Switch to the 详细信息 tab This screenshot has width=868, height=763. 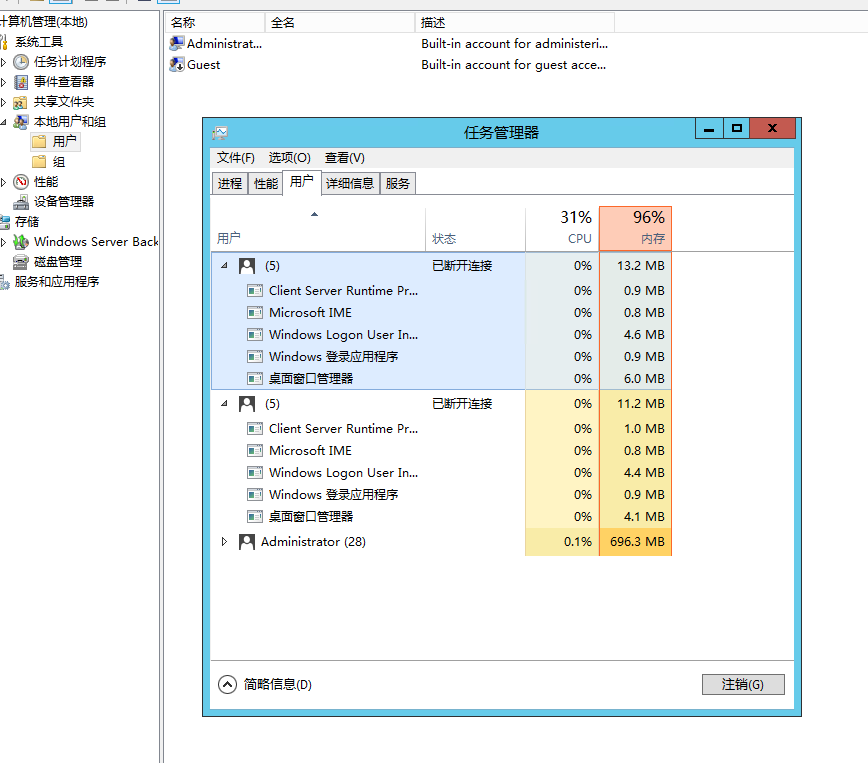(x=350, y=183)
